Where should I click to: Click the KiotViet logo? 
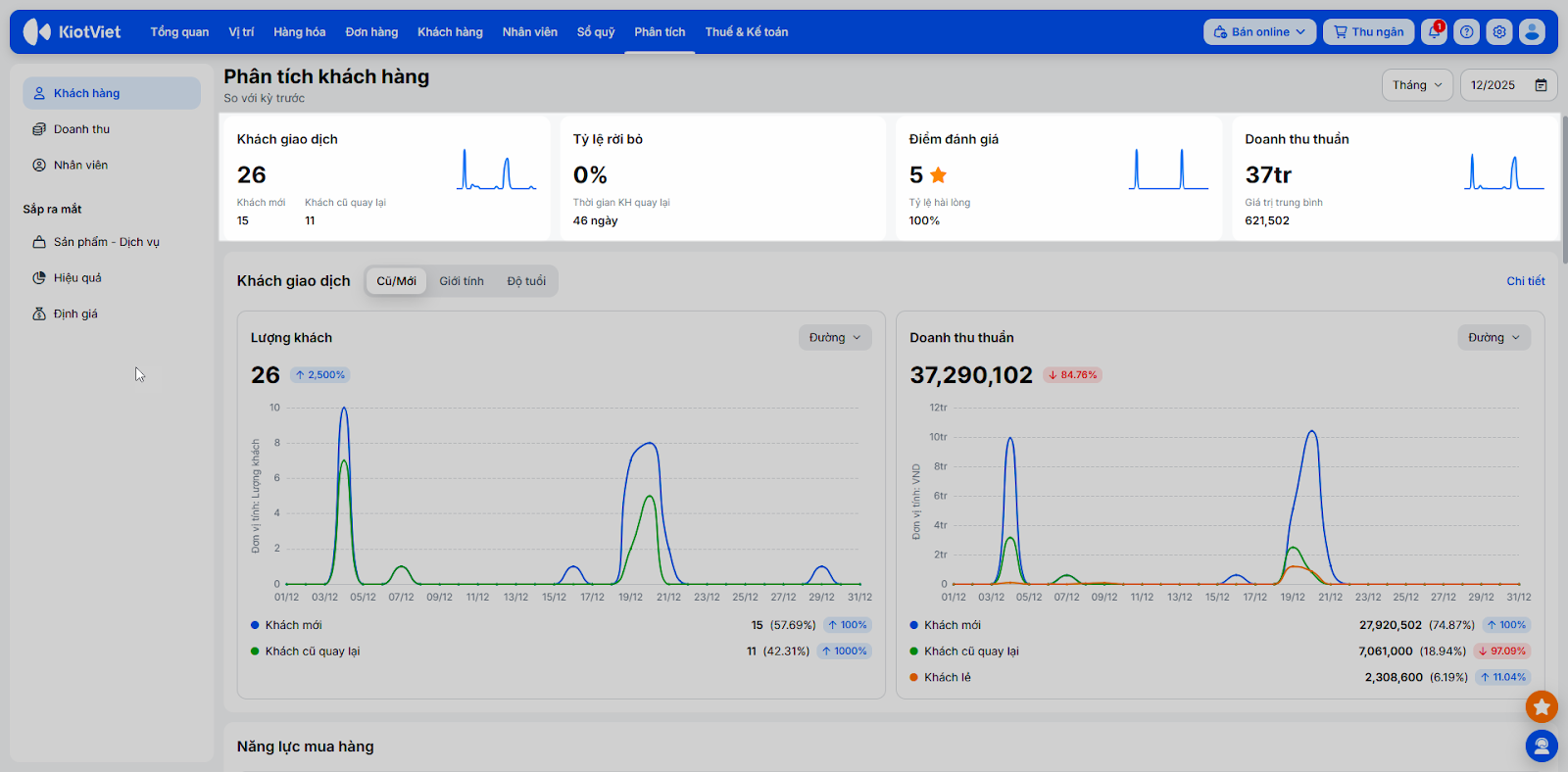73,32
